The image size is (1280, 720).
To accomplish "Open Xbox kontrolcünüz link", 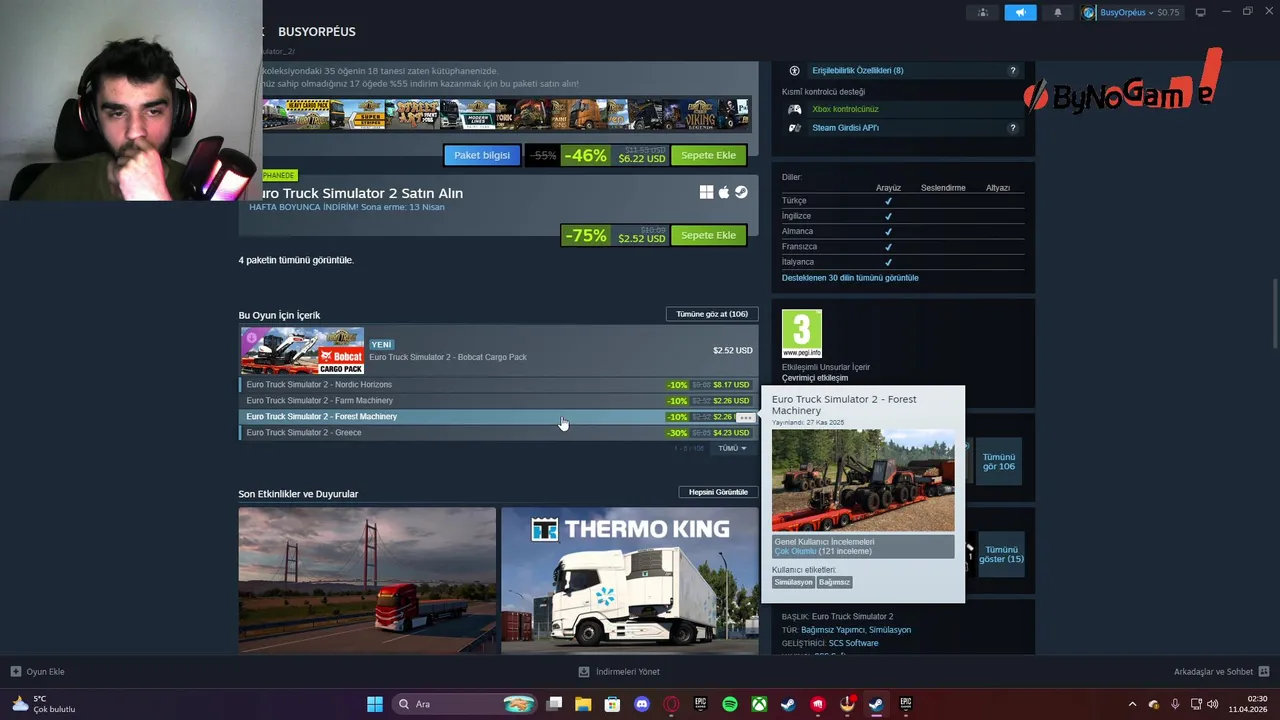I will [x=845, y=109].
